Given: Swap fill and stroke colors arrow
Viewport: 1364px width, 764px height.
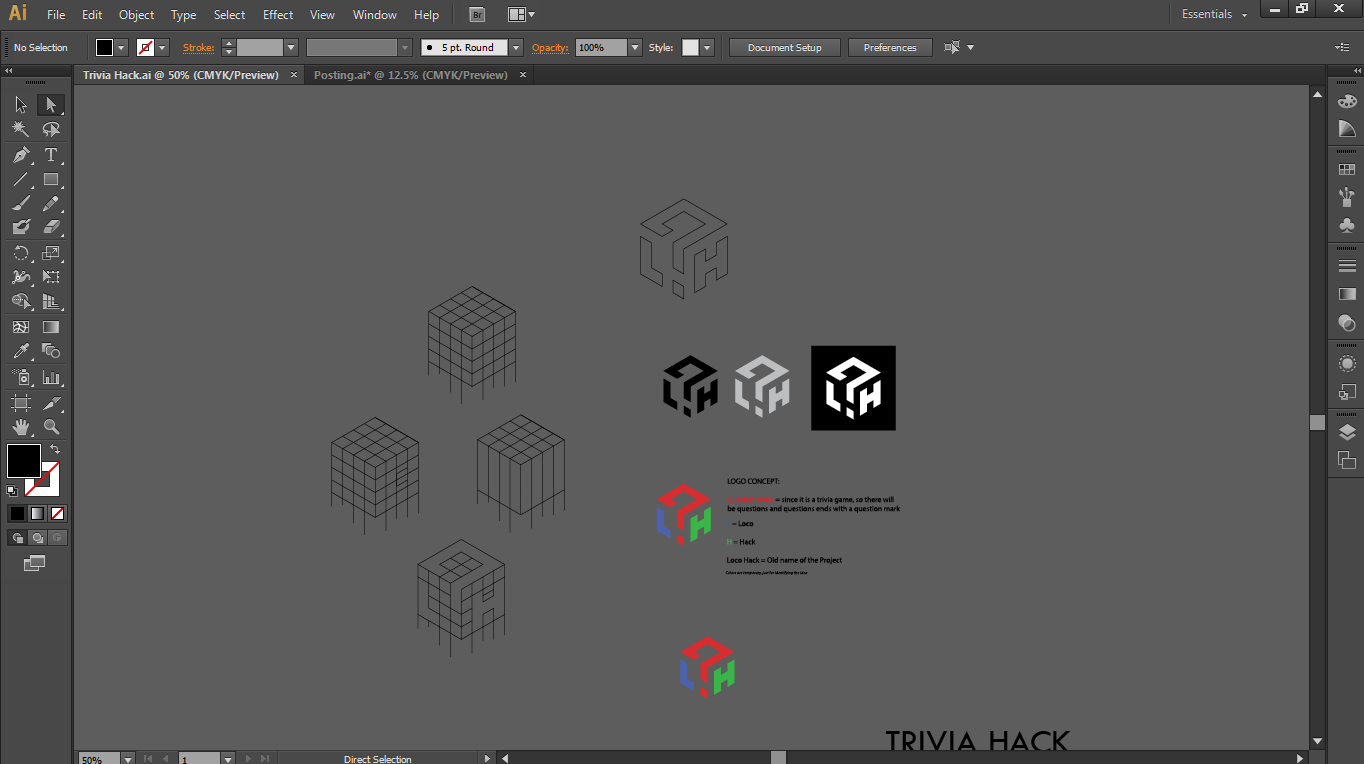Looking at the screenshot, I should (55, 450).
